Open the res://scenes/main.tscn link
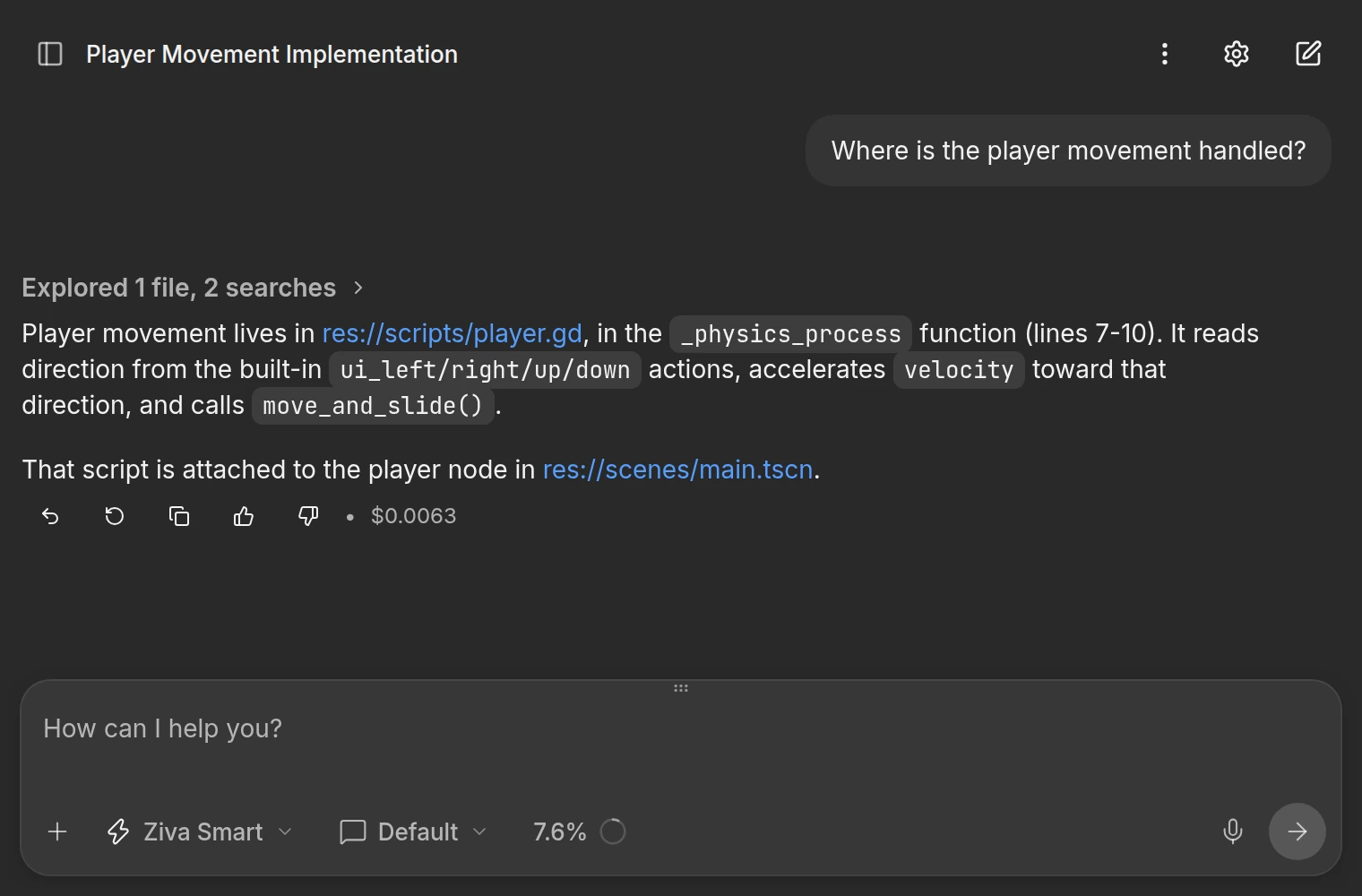The height and width of the screenshot is (896, 1362). coord(677,470)
